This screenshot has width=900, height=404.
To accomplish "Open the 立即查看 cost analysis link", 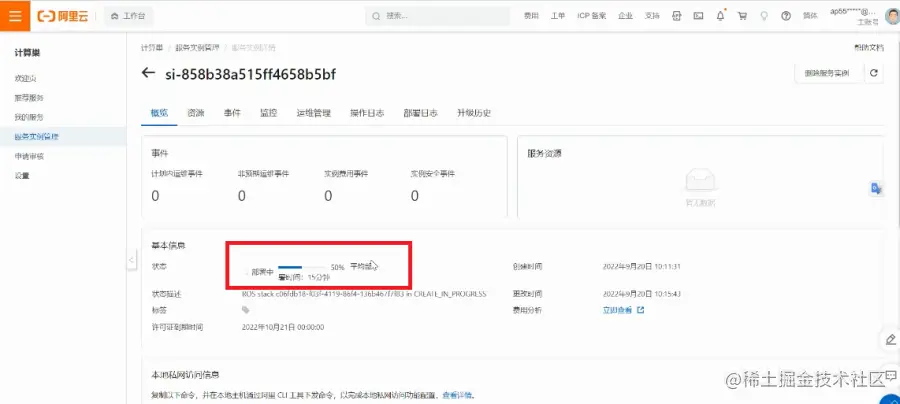I will (x=617, y=310).
